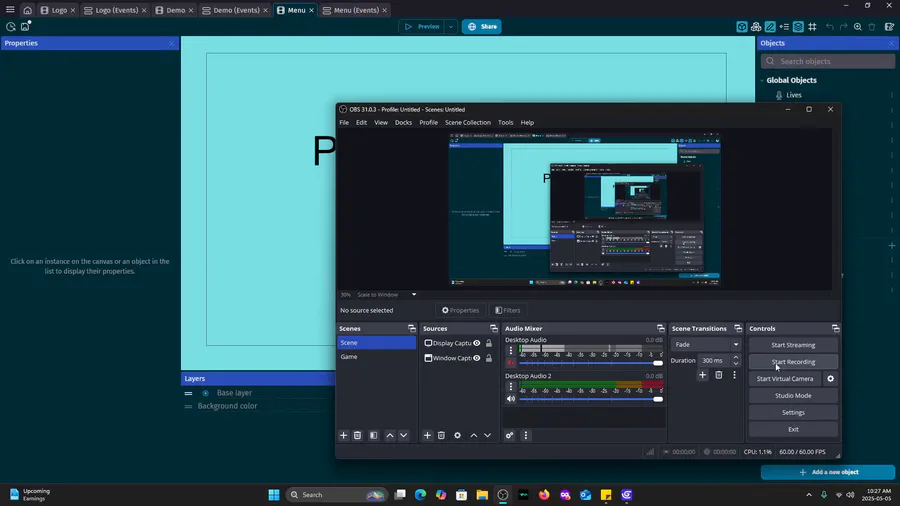The image size is (900, 506).
Task: Add a configurable scene transition
Action: tap(703, 375)
